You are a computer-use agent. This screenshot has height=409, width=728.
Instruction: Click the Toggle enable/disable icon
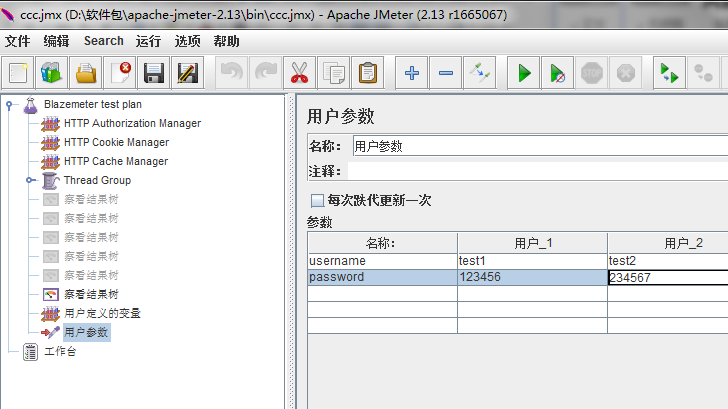click(480, 73)
